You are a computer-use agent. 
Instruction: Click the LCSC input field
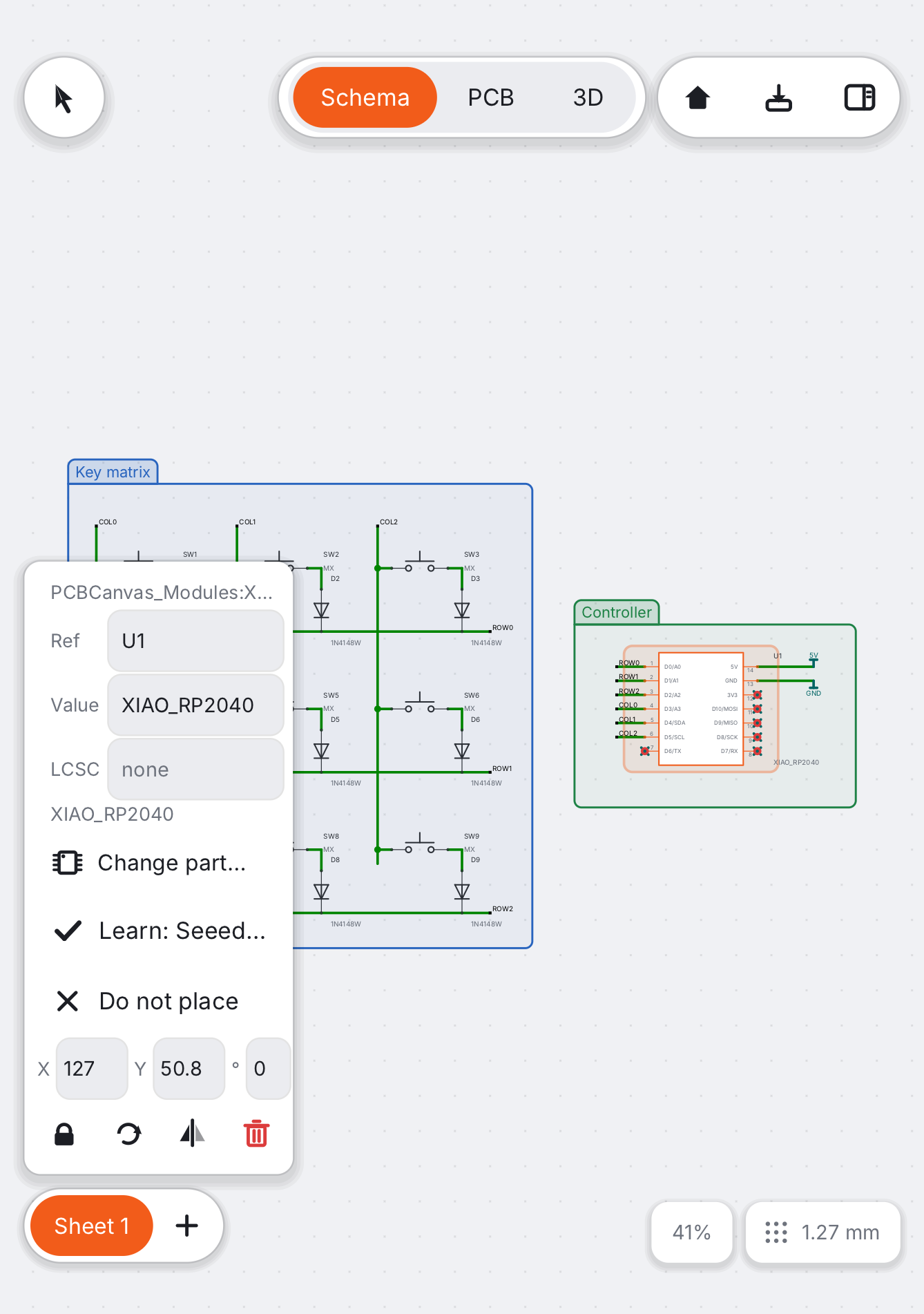(195, 770)
